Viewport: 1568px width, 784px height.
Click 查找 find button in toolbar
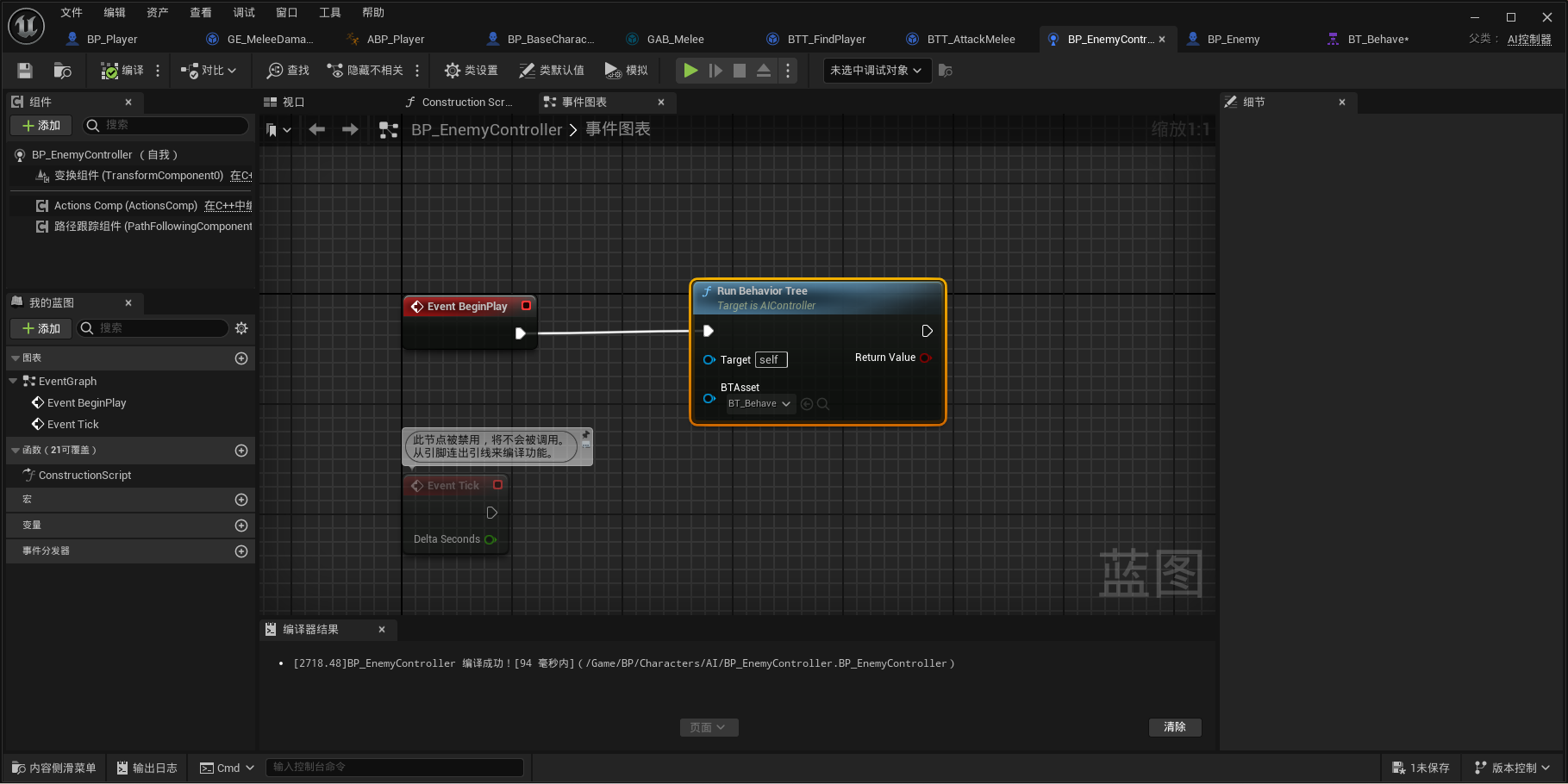288,71
